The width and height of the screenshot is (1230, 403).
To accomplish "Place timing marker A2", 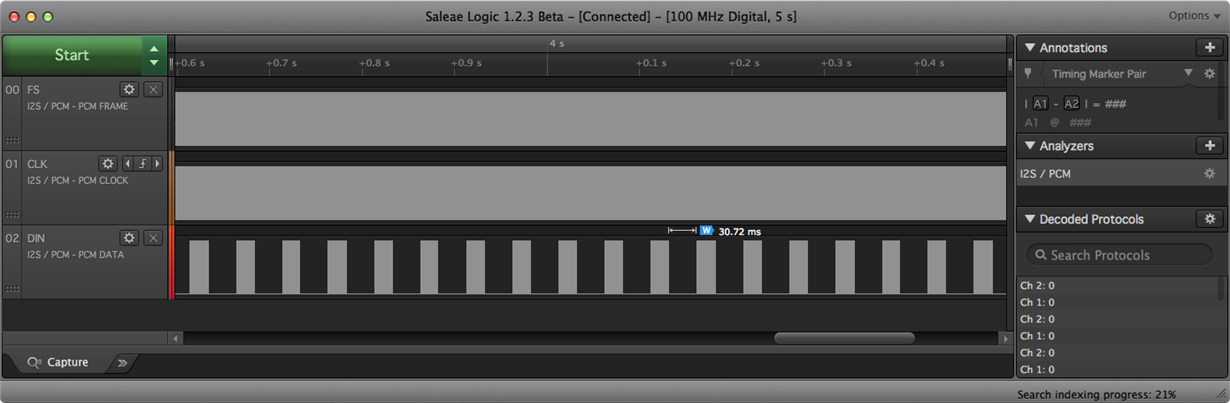I will (1071, 104).
